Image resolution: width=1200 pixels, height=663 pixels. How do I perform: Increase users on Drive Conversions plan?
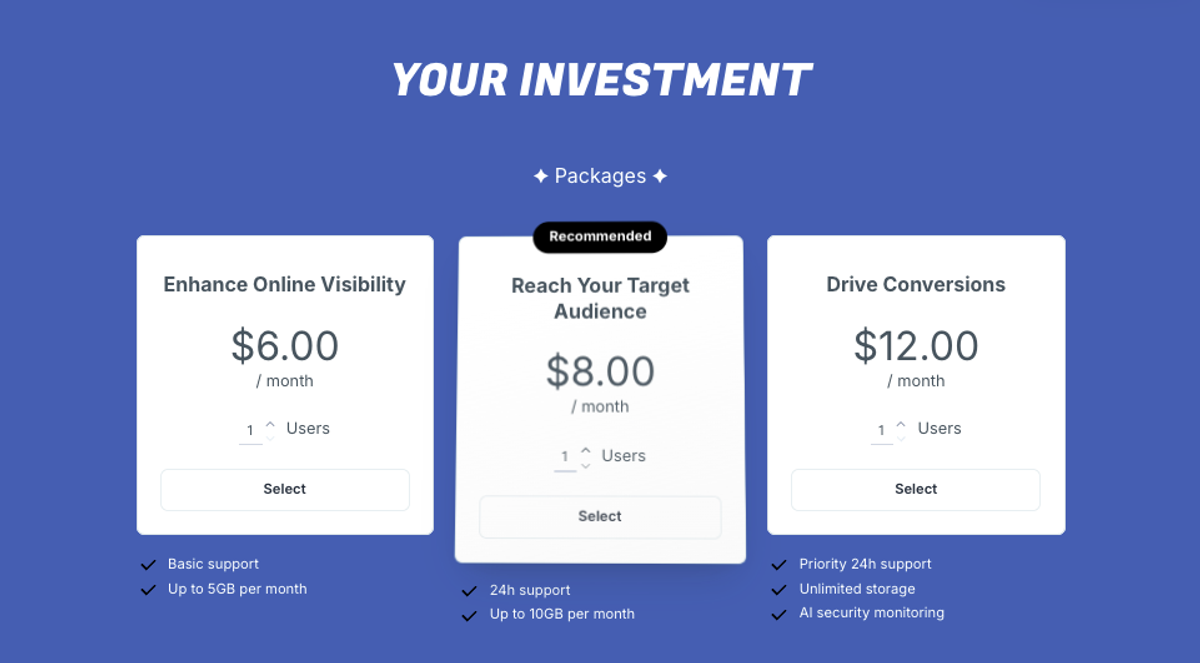901,424
